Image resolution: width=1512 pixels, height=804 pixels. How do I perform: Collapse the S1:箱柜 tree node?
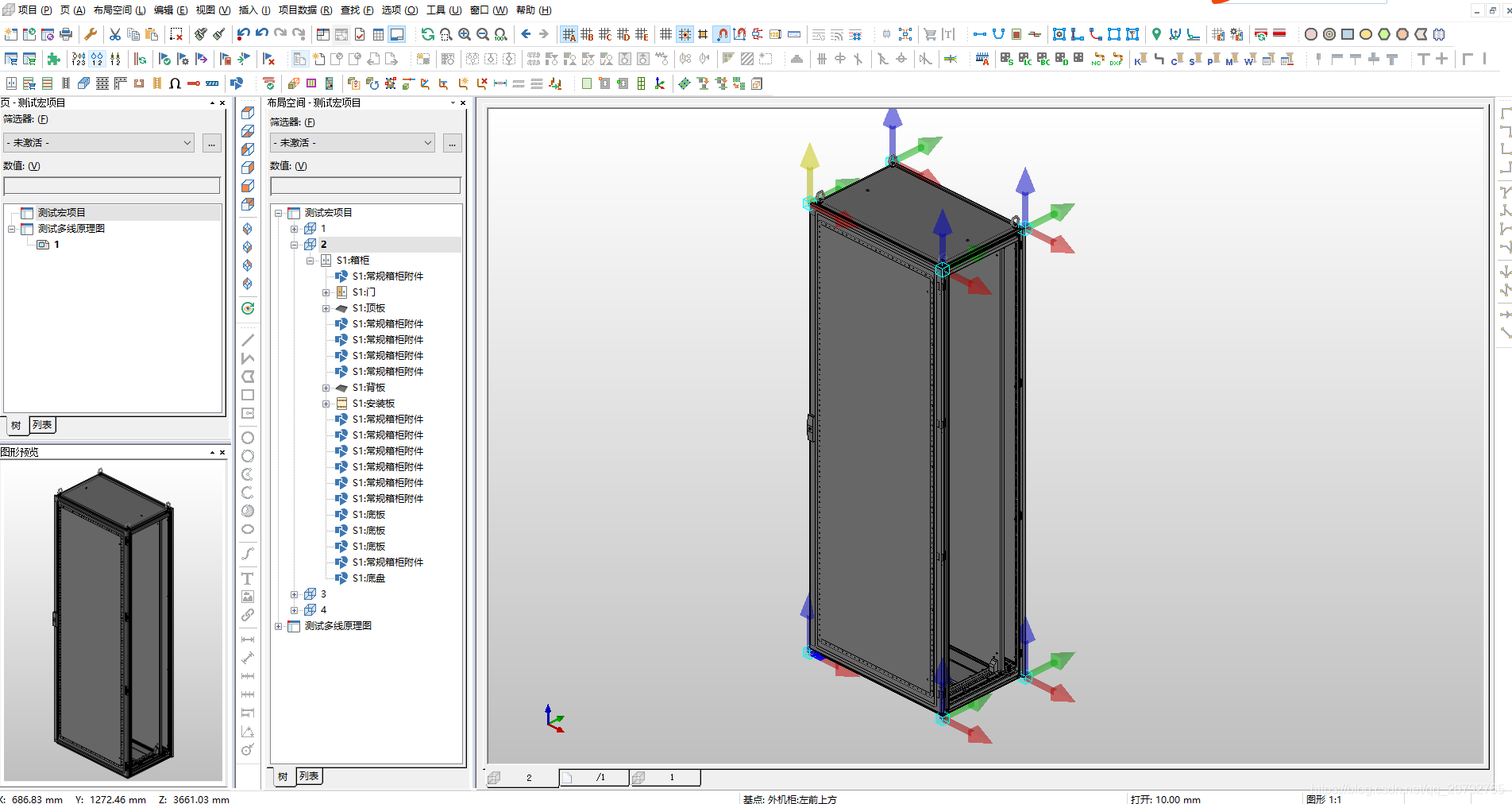[x=310, y=261]
